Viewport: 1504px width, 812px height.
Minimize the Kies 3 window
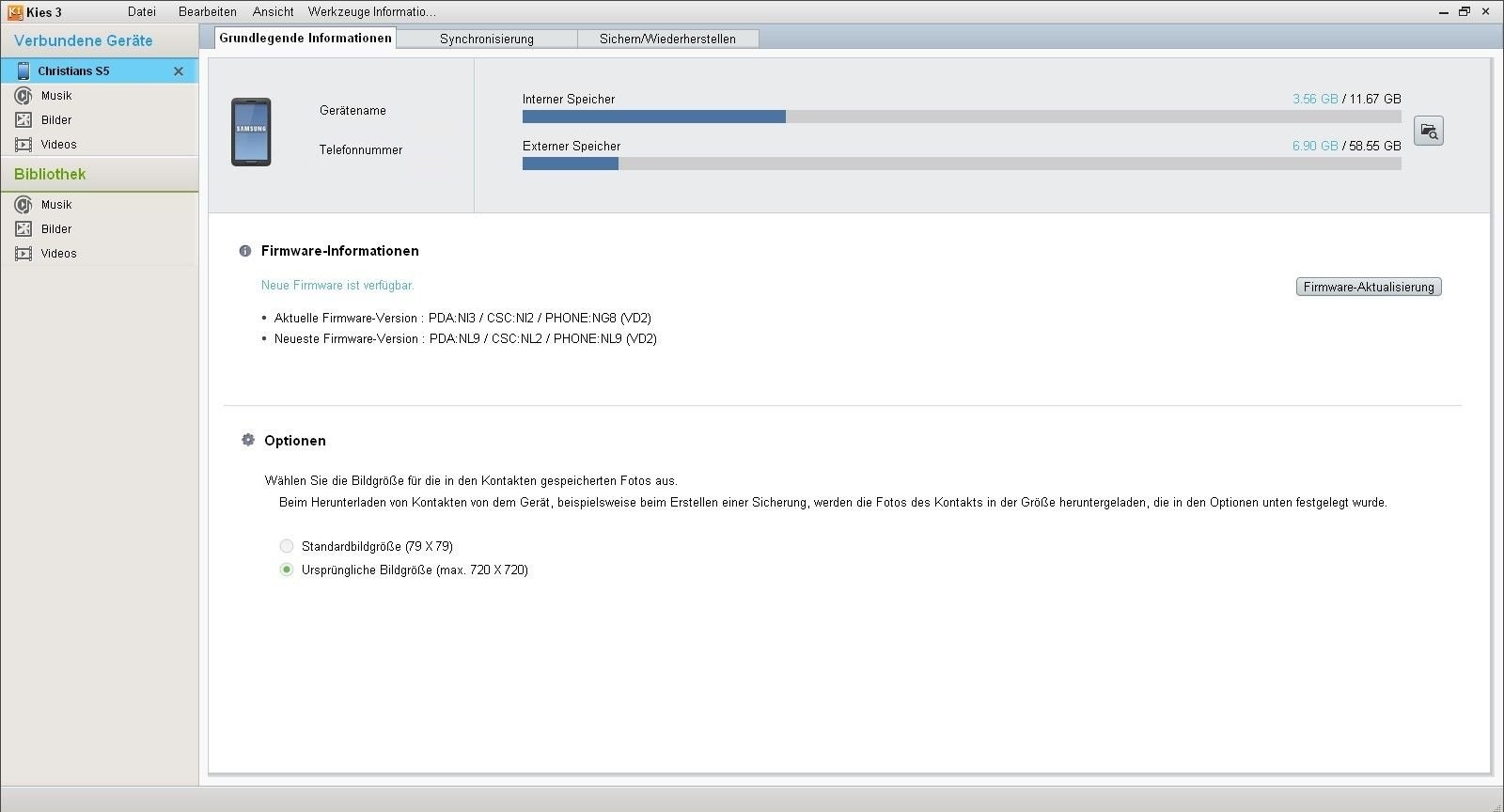click(1443, 12)
